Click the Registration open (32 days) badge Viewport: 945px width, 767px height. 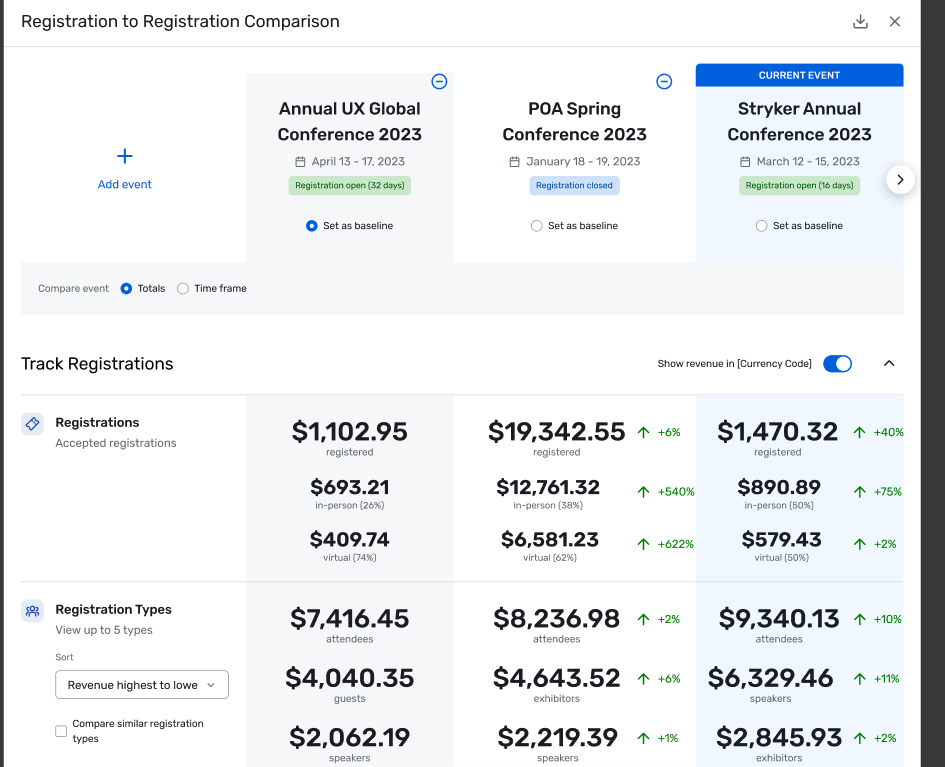(350, 186)
